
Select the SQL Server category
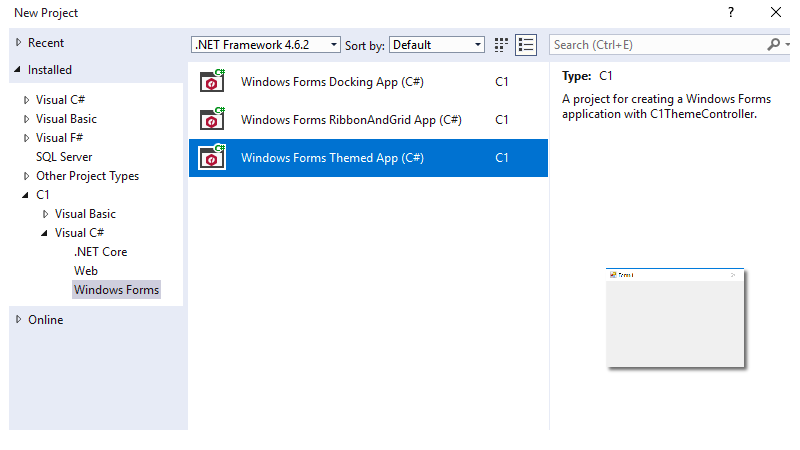(x=64, y=157)
